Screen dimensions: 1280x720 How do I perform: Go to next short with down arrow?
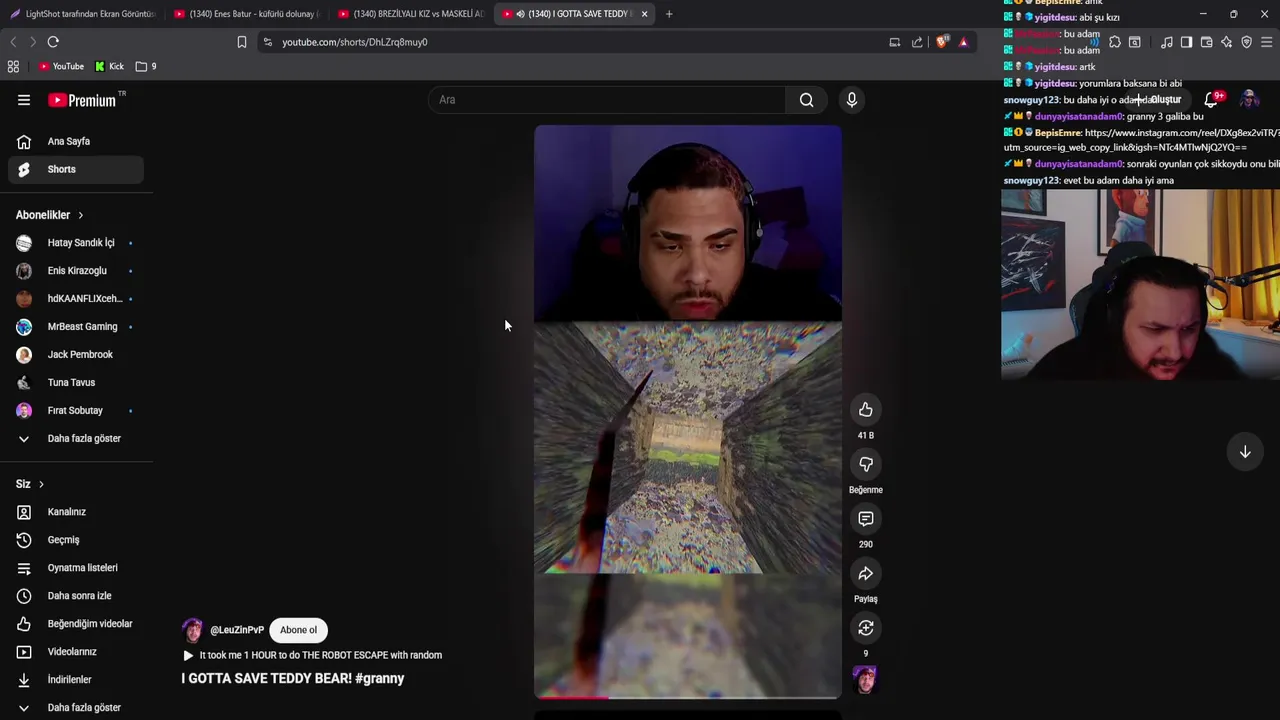pyautogui.click(x=1245, y=452)
